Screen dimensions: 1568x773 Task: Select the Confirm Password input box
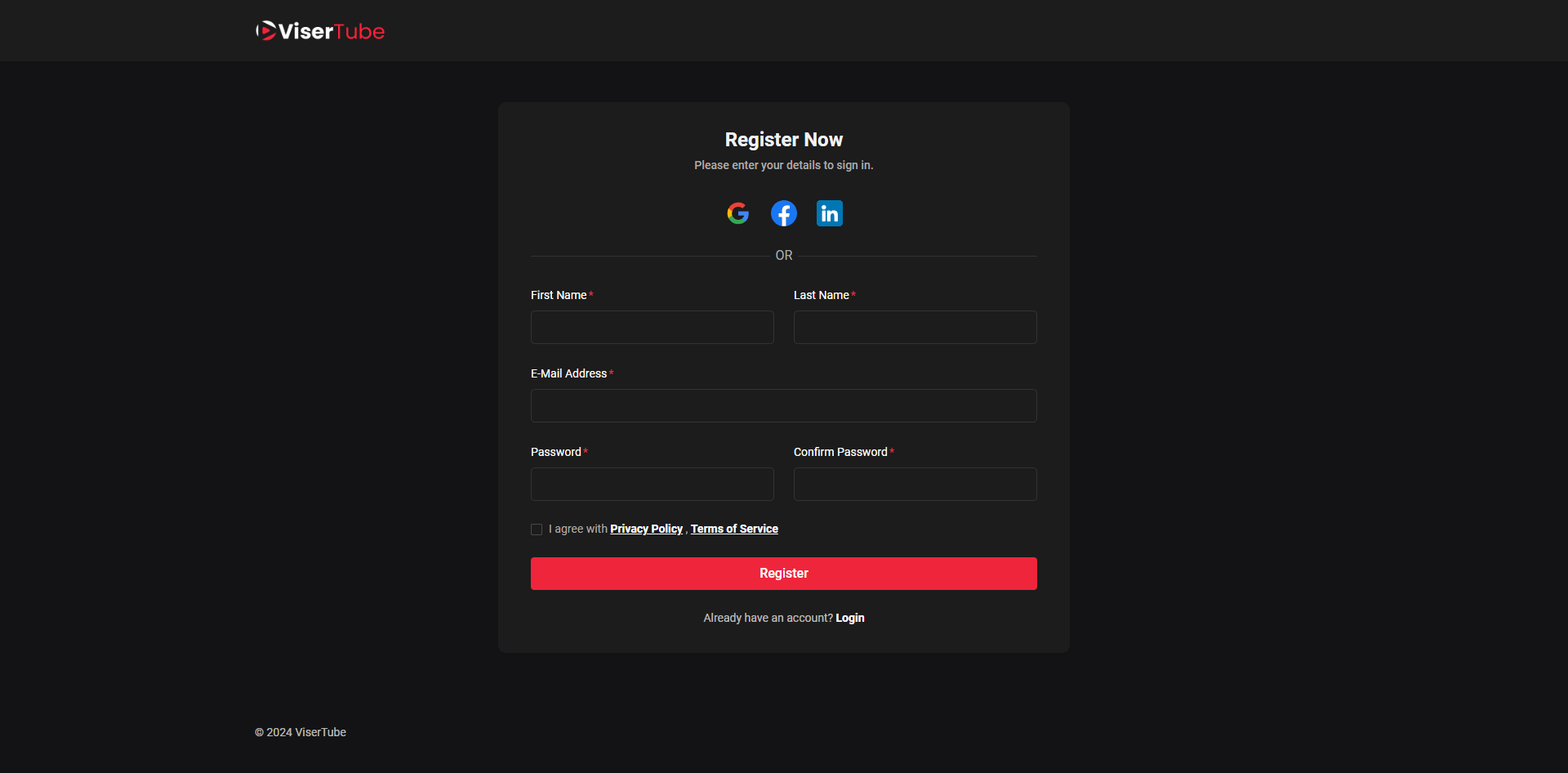(915, 484)
